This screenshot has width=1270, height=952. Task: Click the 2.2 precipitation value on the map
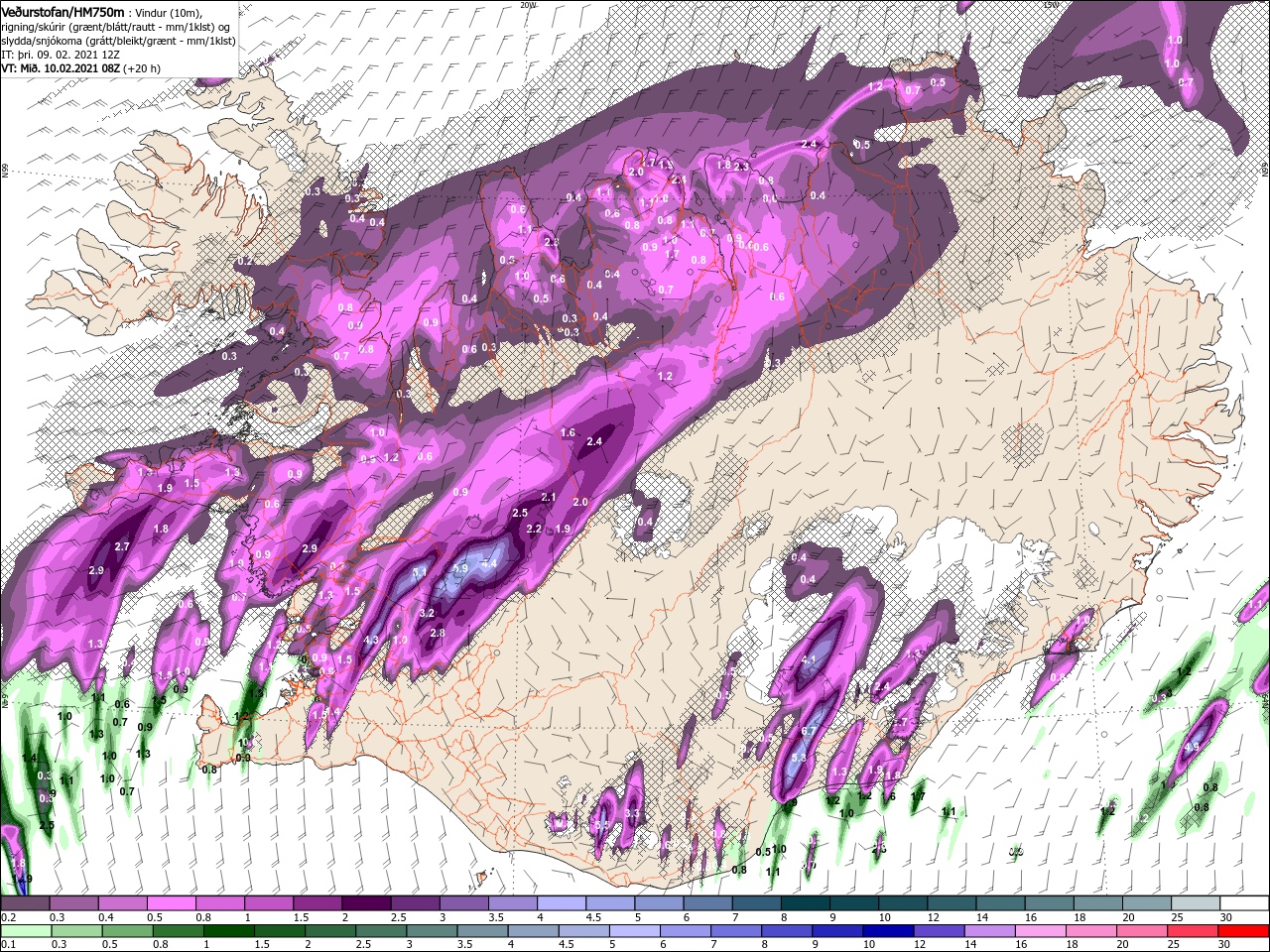534,529
